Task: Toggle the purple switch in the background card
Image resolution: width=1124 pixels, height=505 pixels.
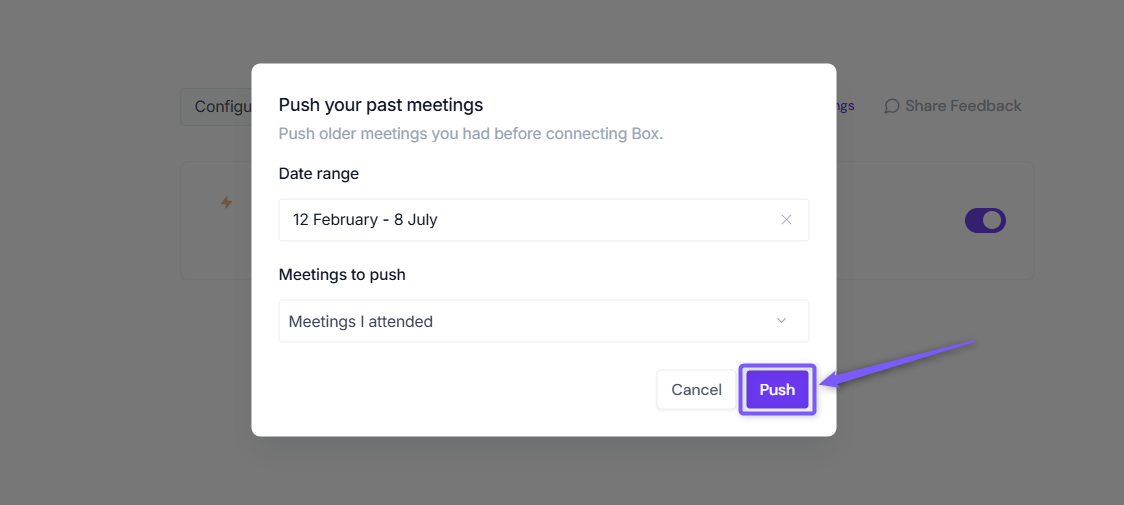Action: [x=985, y=221]
